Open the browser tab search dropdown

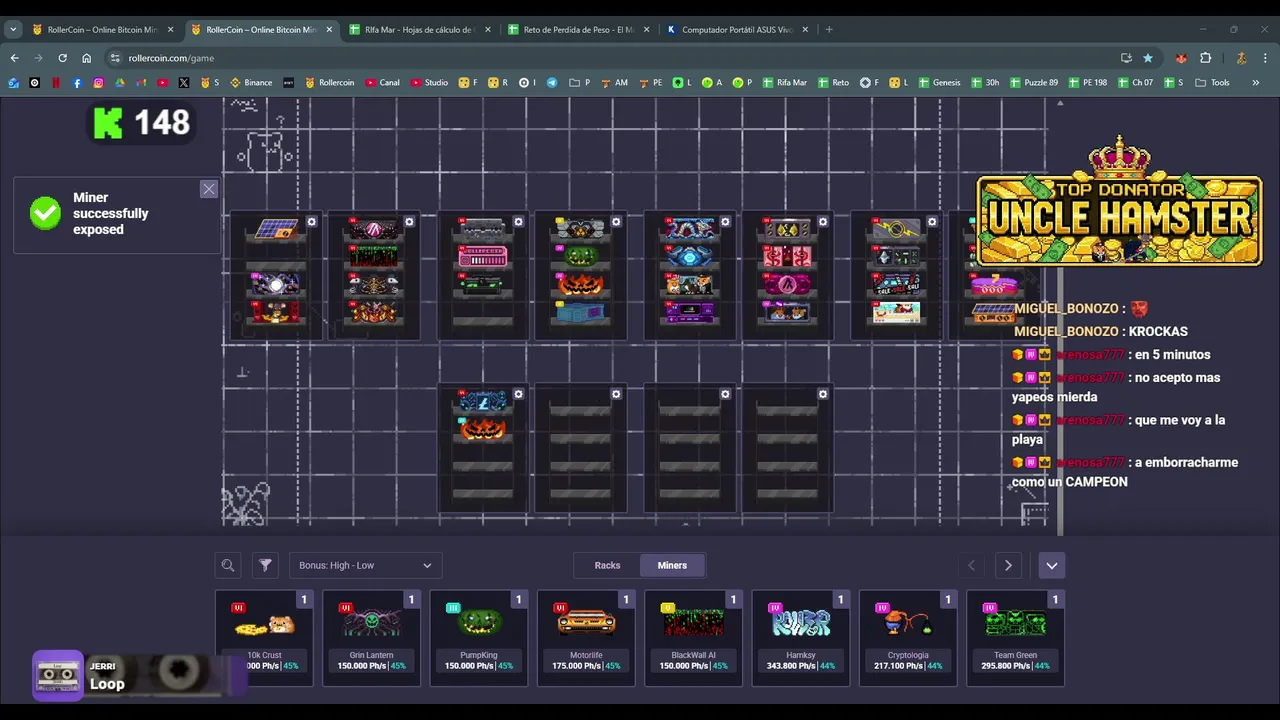(x=13, y=29)
